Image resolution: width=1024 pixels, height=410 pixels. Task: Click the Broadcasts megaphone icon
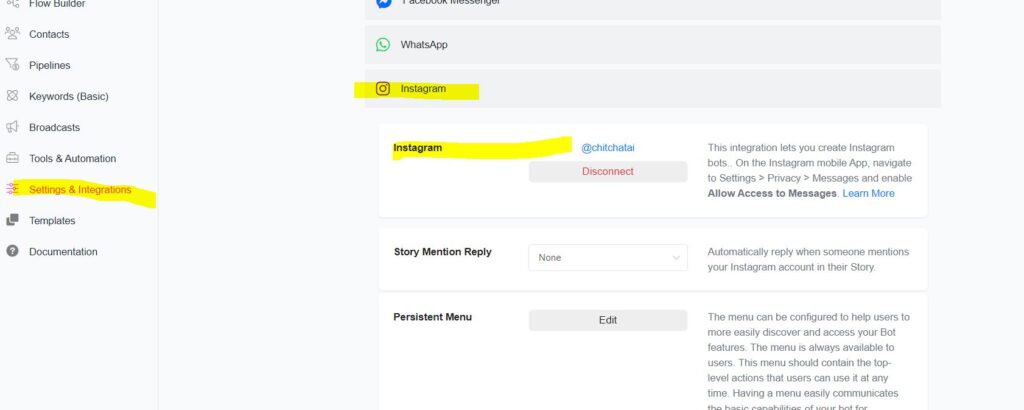click(12, 127)
